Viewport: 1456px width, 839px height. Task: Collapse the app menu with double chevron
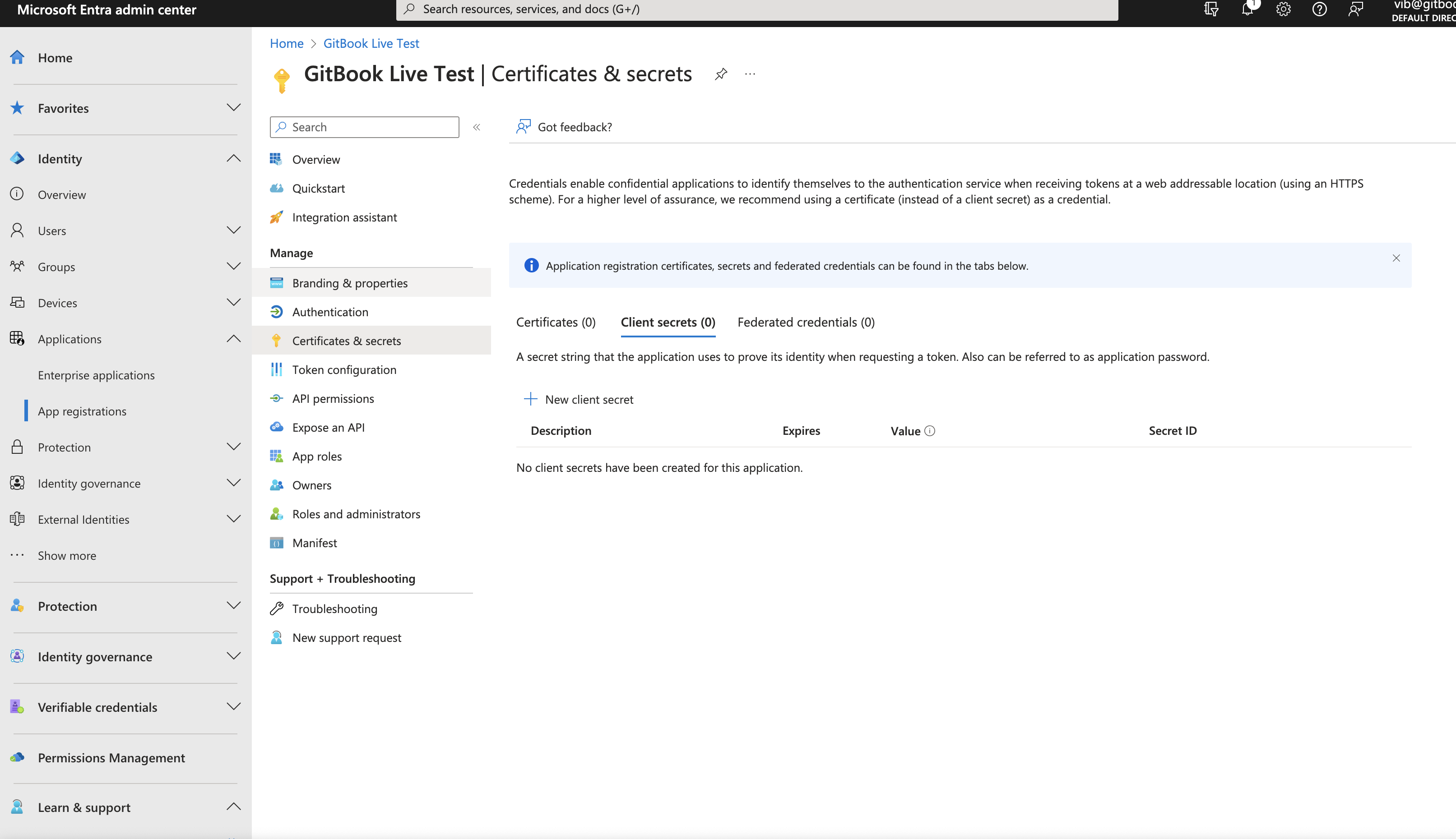[x=477, y=127]
